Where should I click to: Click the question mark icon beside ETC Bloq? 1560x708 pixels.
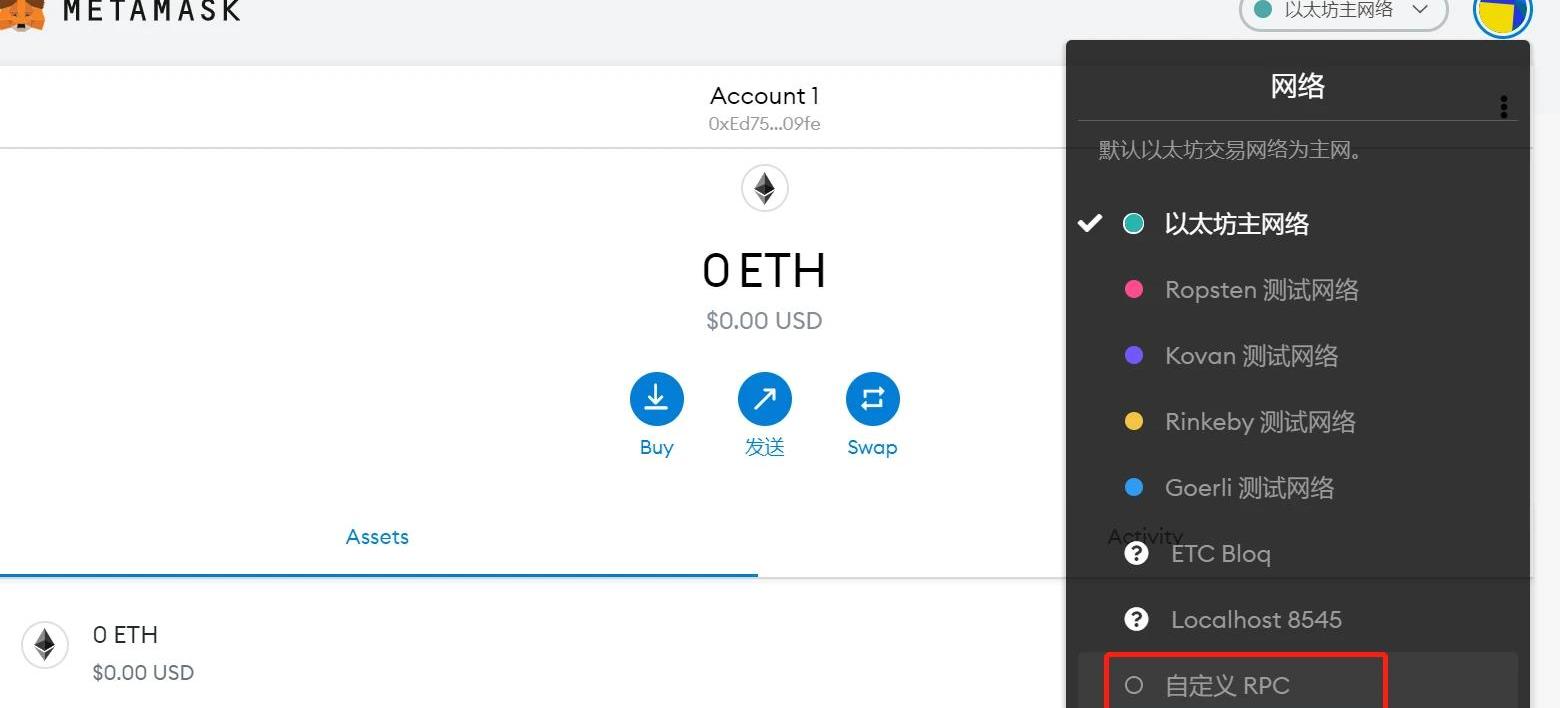click(x=1136, y=553)
